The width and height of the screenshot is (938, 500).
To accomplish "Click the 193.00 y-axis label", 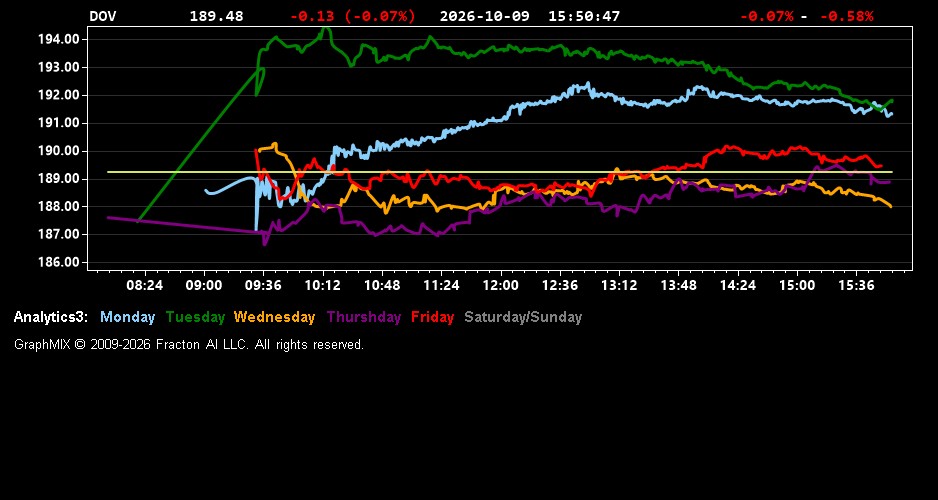I will click(x=59, y=67).
